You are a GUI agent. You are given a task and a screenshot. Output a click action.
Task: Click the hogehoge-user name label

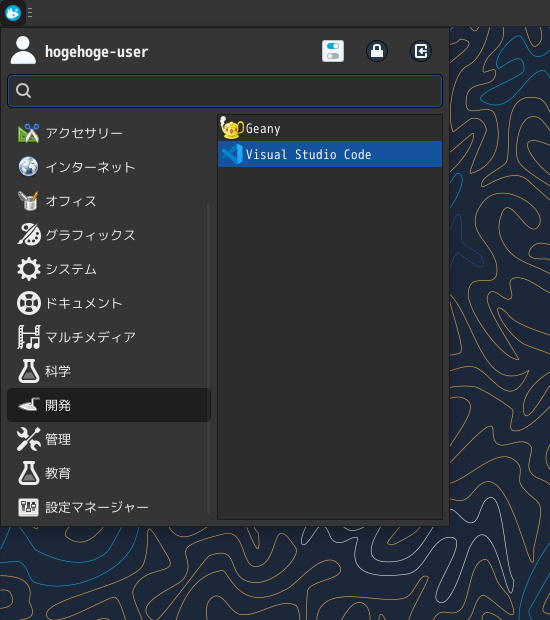pos(96,52)
